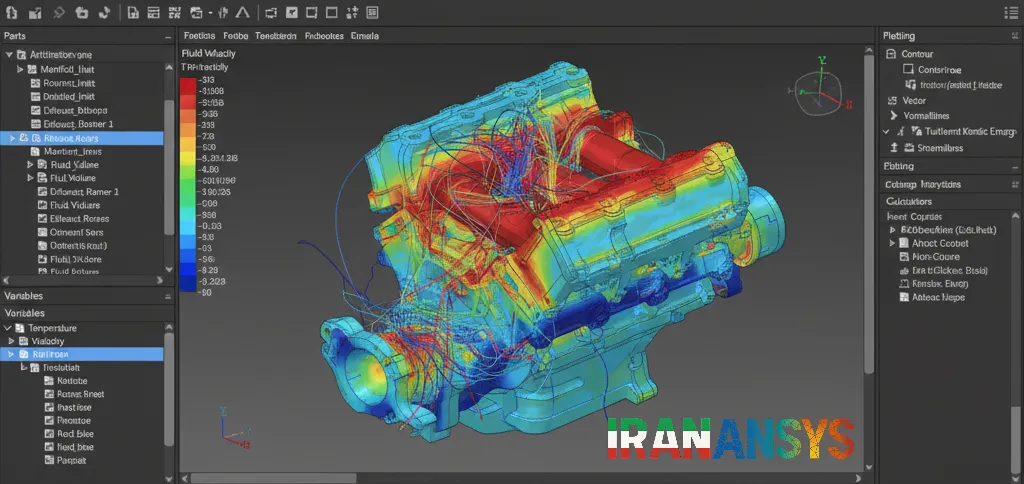The width and height of the screenshot is (1024, 484).
Task: Click the bar-chart icon second in the top toolbar
Action: pyautogui.click(x=35, y=12)
